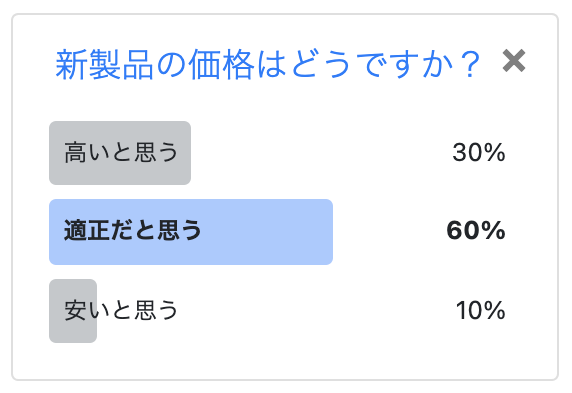Screen dimensions: 572x393
Task: Click the 高 character in the first option
Action: click(x=76, y=152)
